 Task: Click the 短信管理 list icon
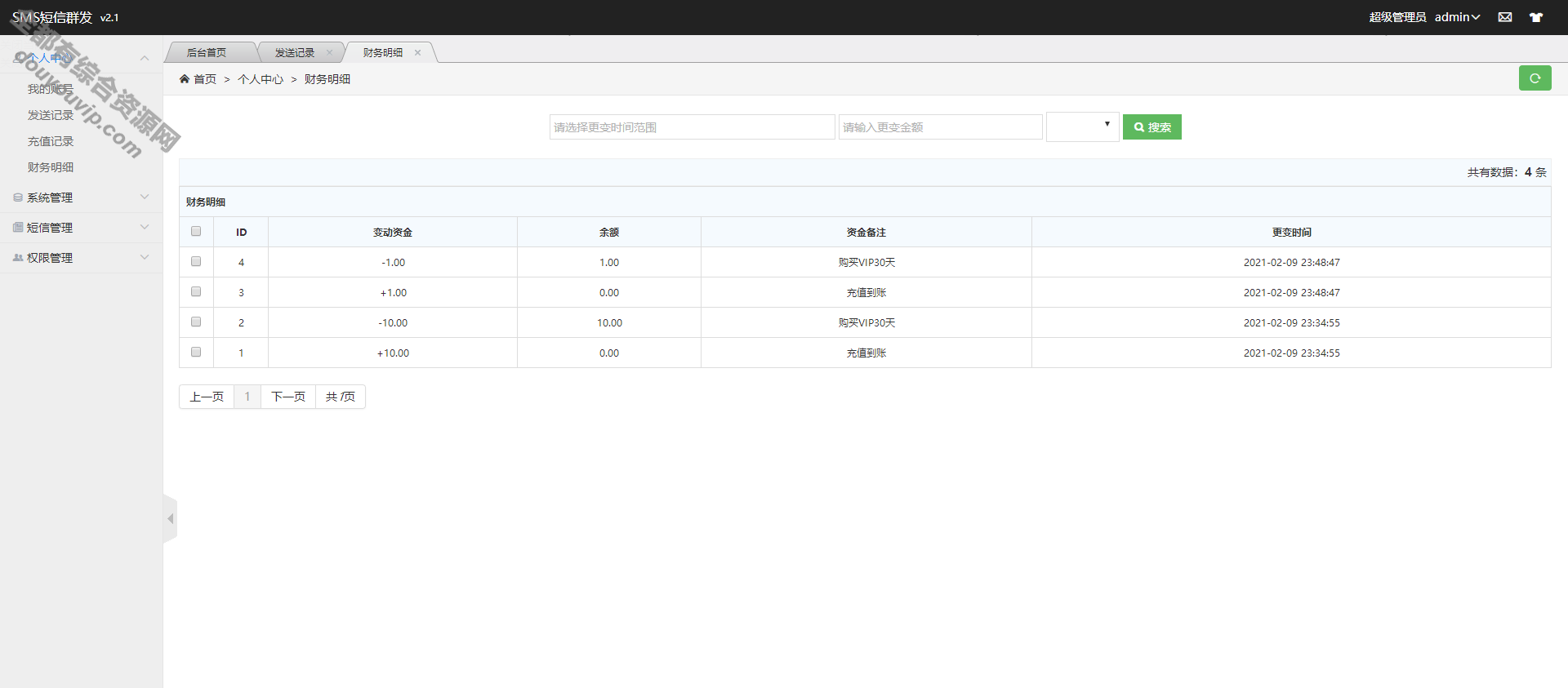pyautogui.click(x=18, y=228)
